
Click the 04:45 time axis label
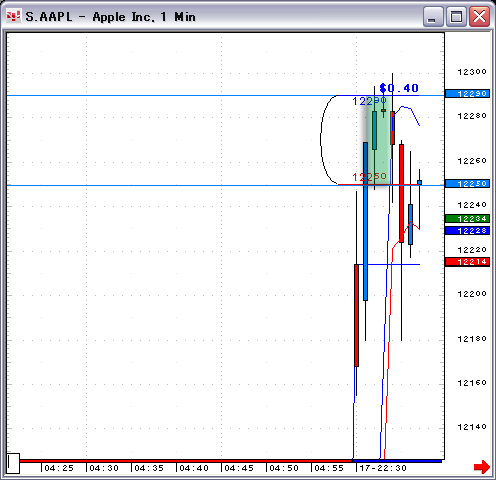pos(239,468)
